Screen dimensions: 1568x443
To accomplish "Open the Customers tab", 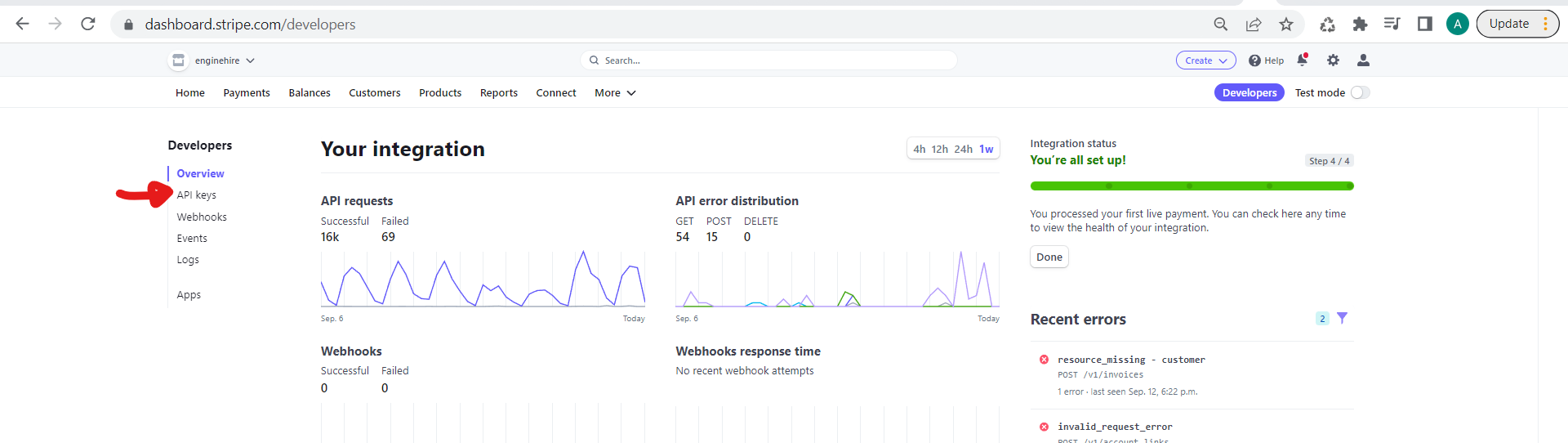I will (375, 93).
